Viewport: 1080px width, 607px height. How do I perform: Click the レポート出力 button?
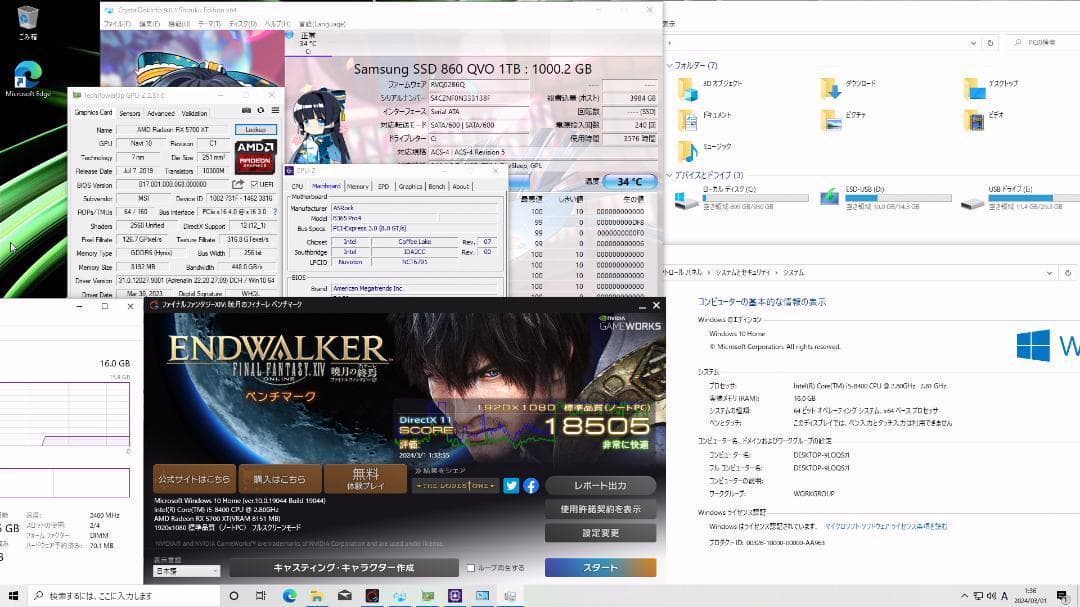[x=600, y=485]
